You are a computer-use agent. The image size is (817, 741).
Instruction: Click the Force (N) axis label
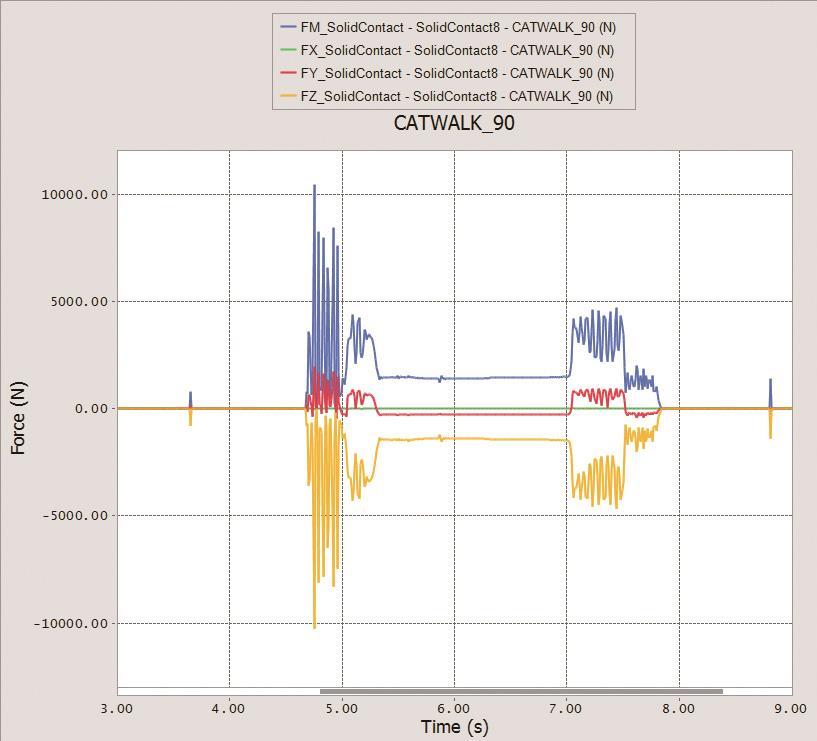(x=18, y=418)
